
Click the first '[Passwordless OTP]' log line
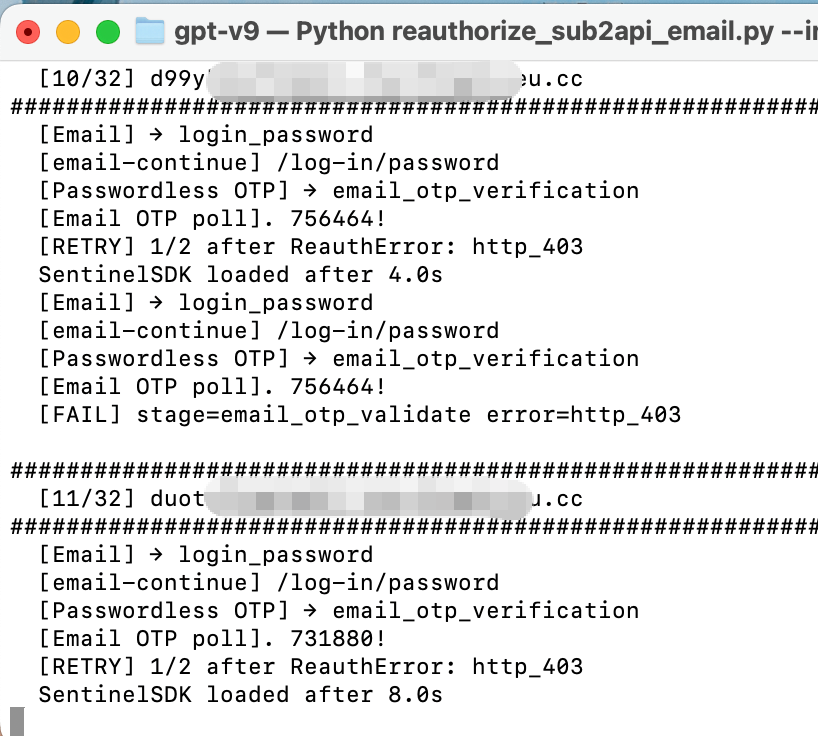coord(339,190)
